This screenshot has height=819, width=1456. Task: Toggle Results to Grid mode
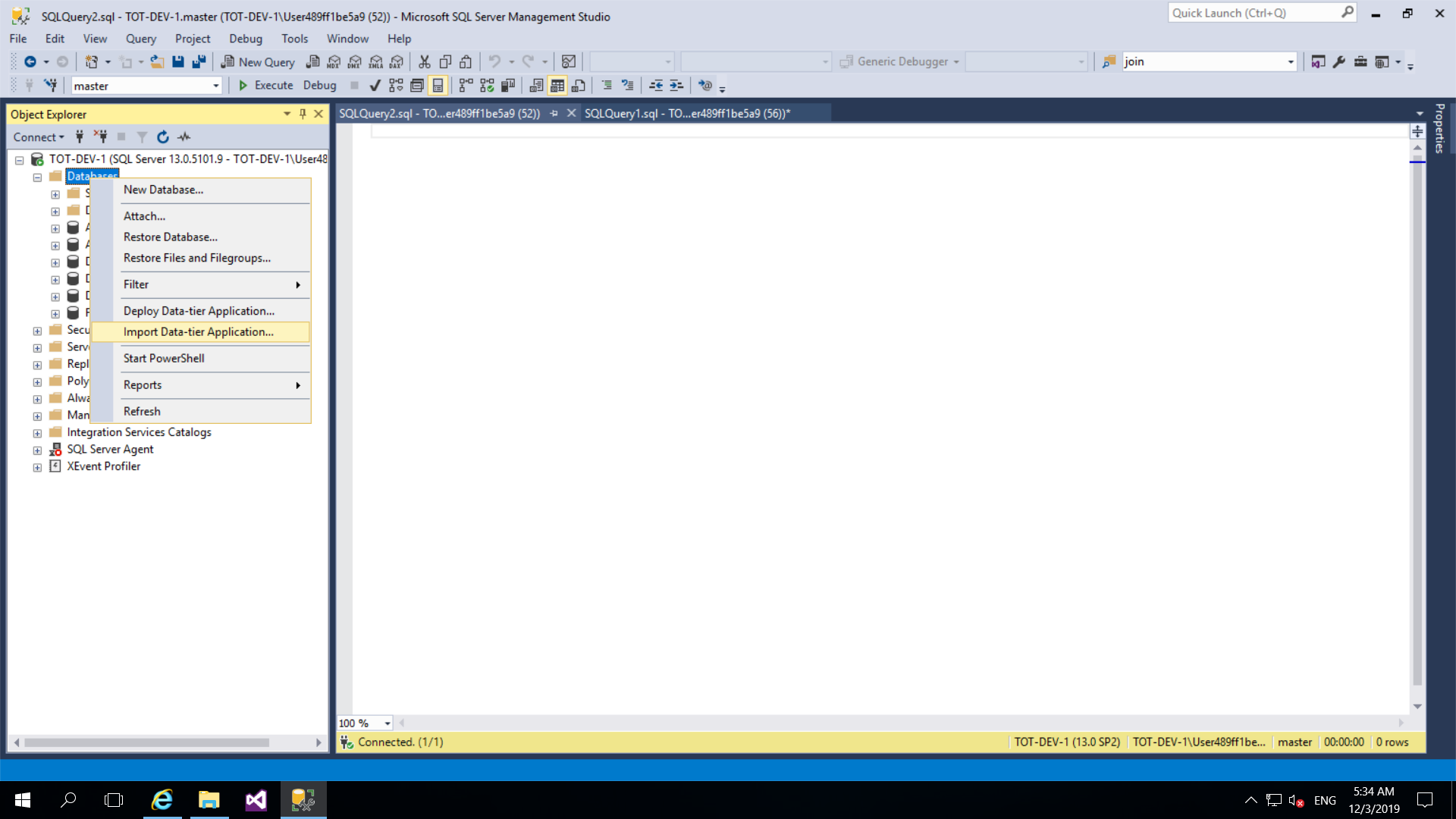coord(557,86)
